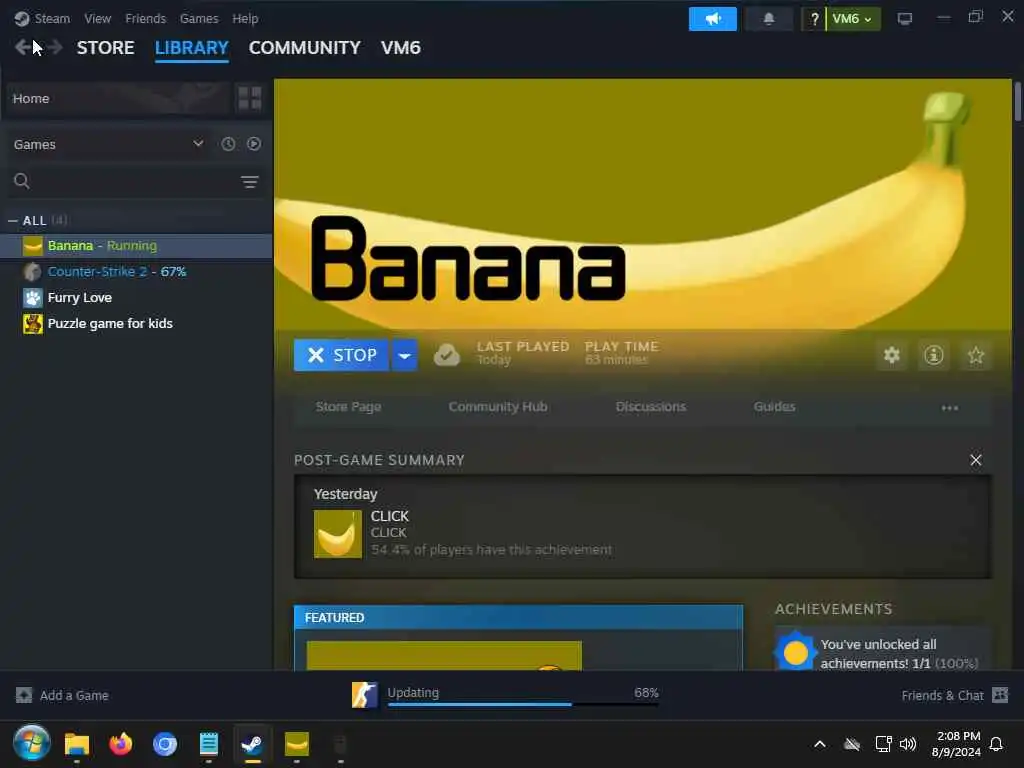
Task: Select Banana in games list
Action: [136, 246]
